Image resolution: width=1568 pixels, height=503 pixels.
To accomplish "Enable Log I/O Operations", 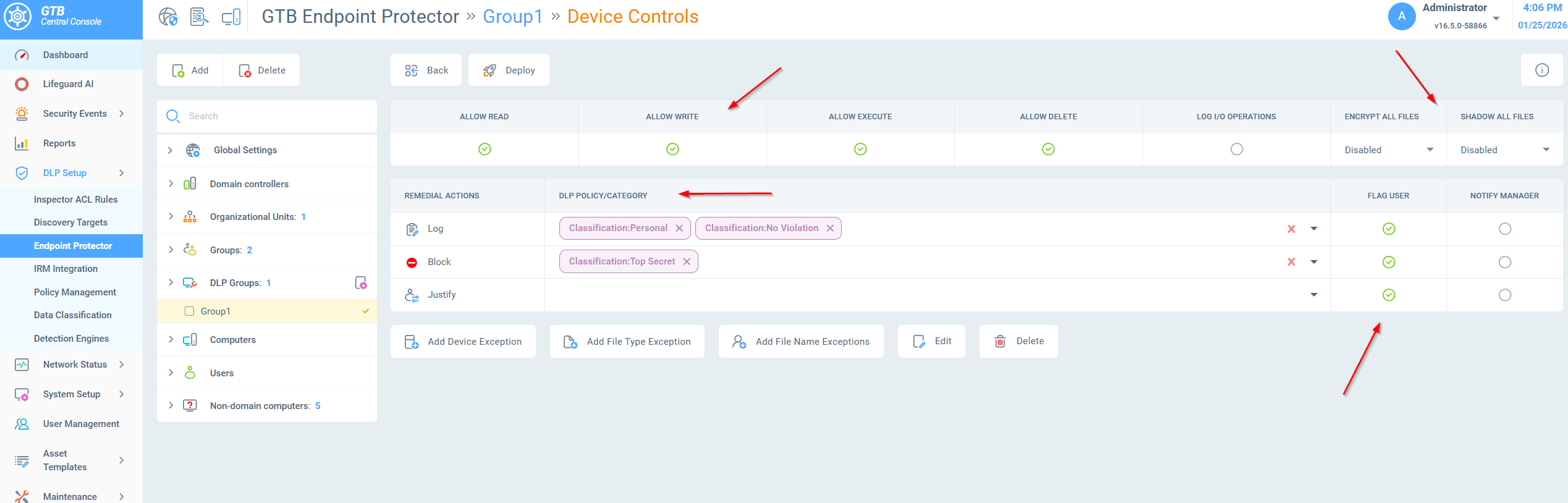I will click(x=1237, y=149).
